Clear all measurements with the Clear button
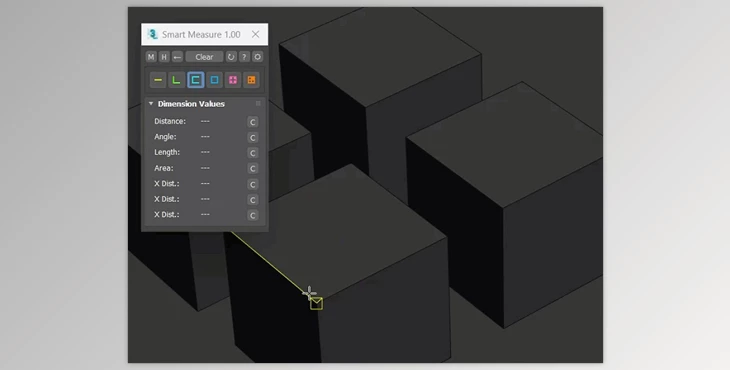 [x=204, y=57]
